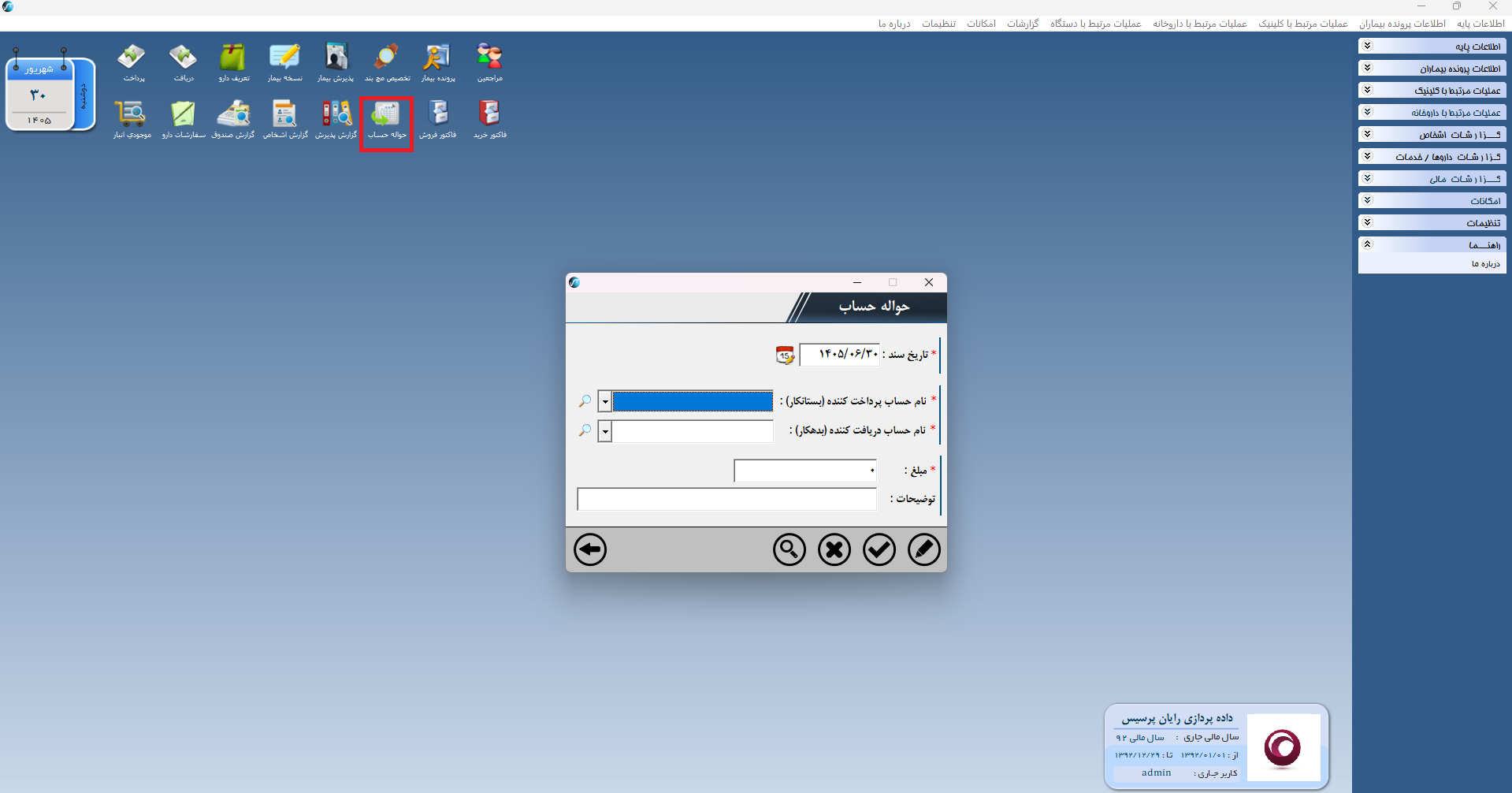Viewport: 1512px width, 793px height.
Task: Expand the امکانات sidebar panel
Action: click(1432, 201)
